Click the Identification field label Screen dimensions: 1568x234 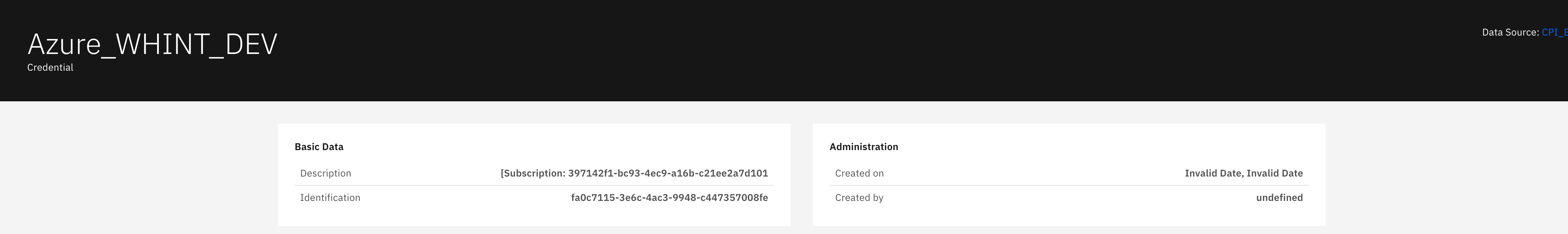[330, 197]
